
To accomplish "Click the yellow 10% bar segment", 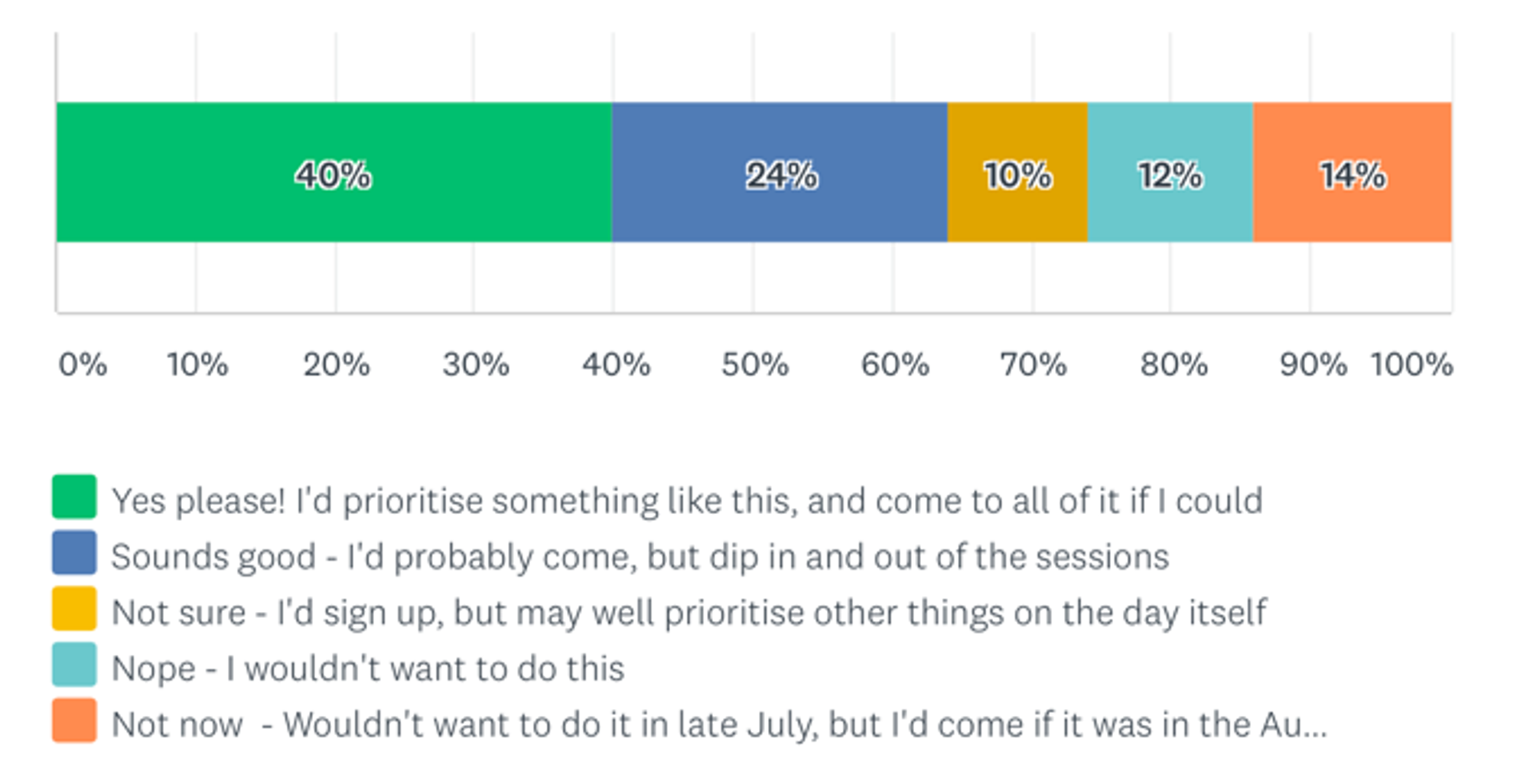I will click(1017, 173).
